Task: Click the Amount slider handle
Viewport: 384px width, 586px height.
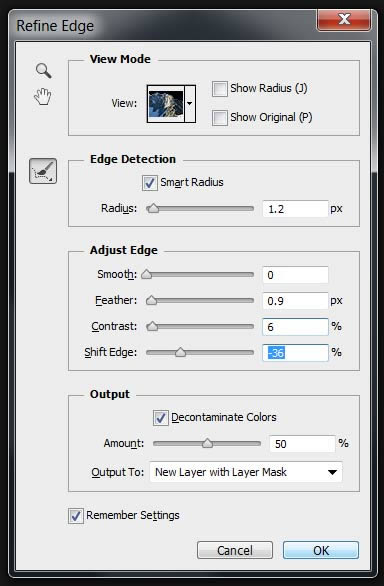Action: click(207, 443)
